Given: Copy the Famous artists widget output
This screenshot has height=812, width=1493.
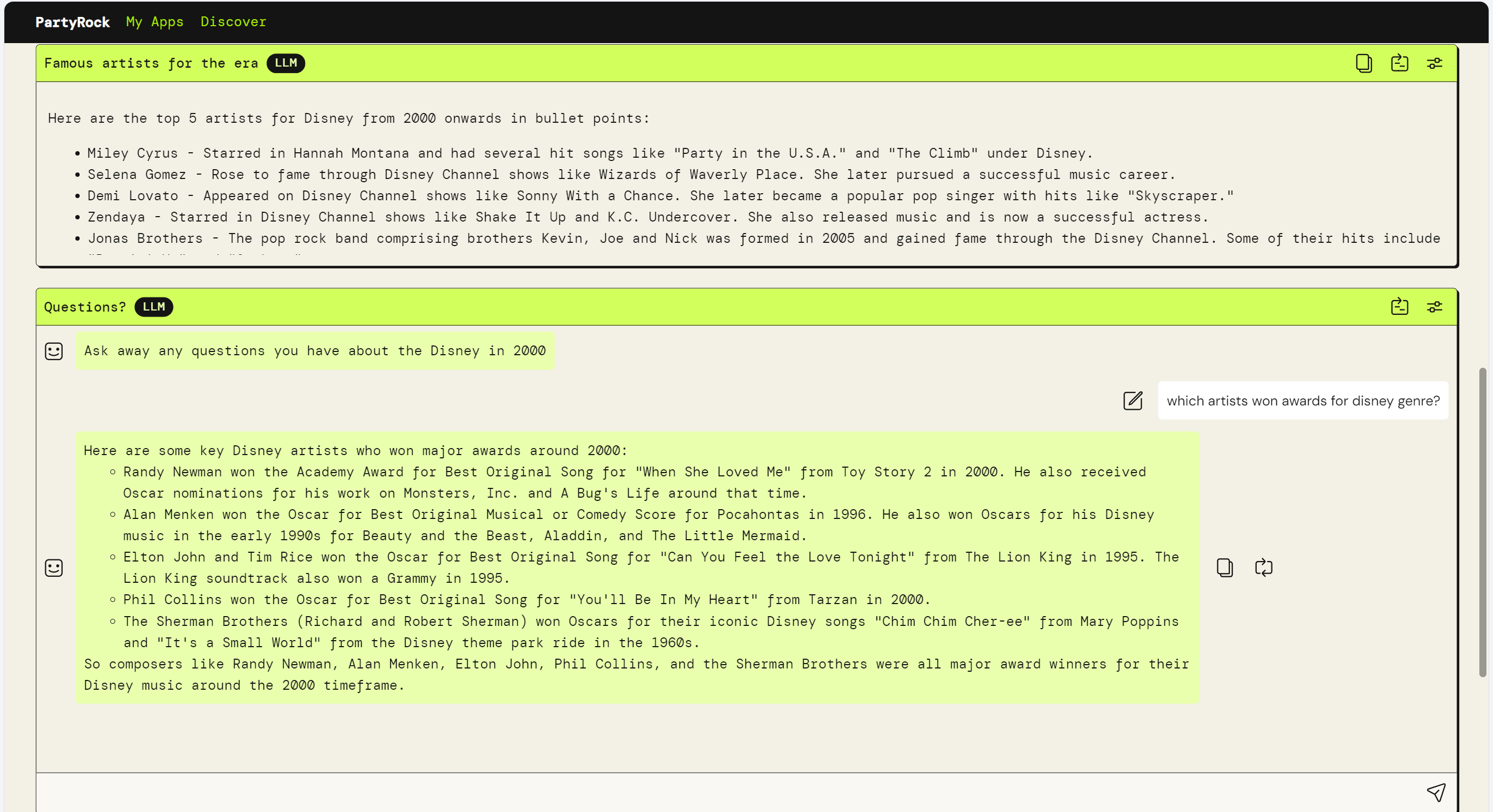Looking at the screenshot, I should coord(1364,63).
